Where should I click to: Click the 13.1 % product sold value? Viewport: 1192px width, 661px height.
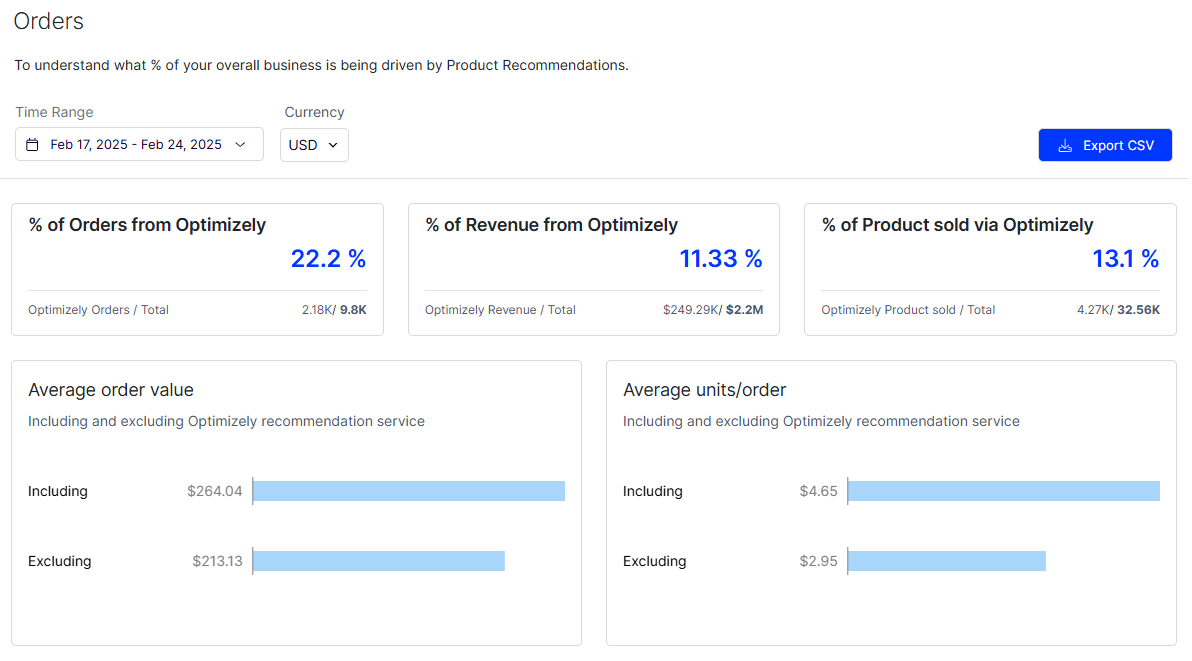pyautogui.click(x=1125, y=258)
